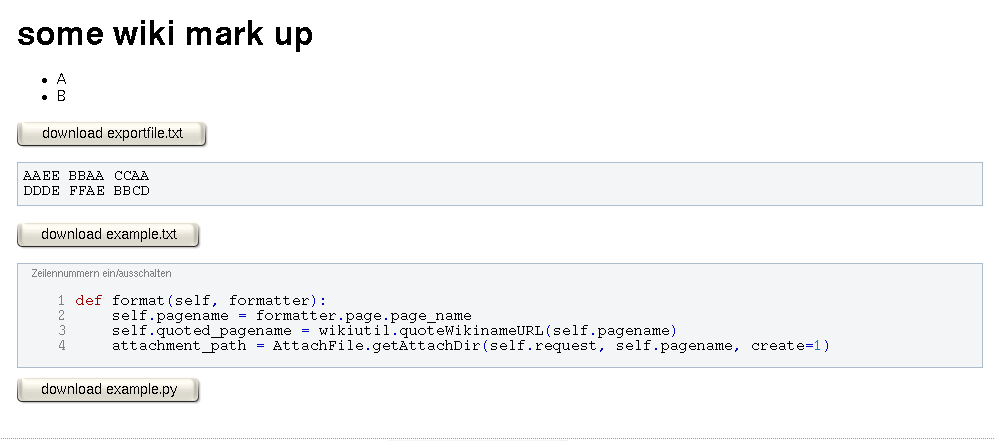Toggle line numbers via Zeilennummern ein/ausschalten
This screenshot has height=441, width=995.
click(101, 273)
